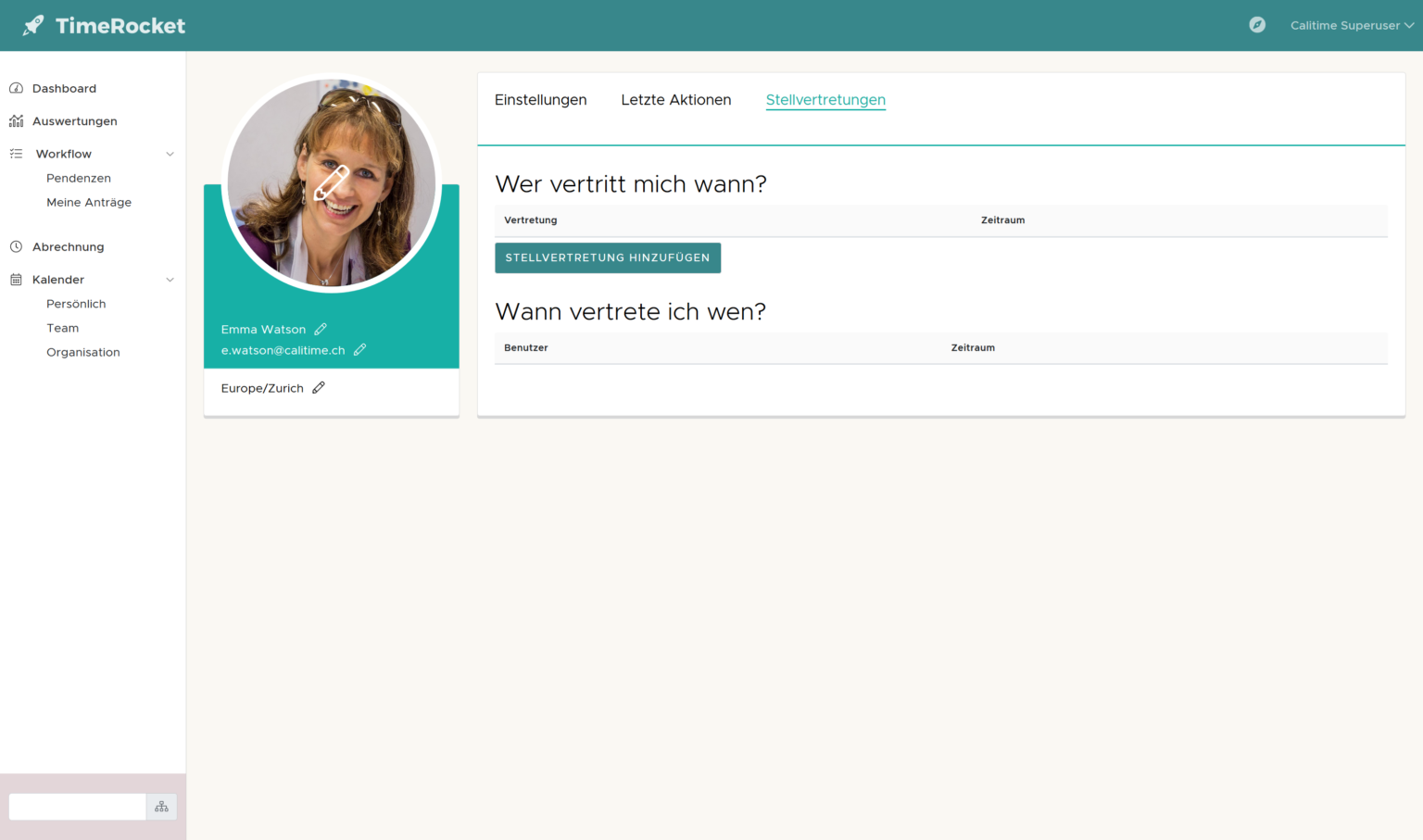Edit the Europe/Zurich timezone setting
Viewport: 1423px width, 840px height.
(318, 387)
